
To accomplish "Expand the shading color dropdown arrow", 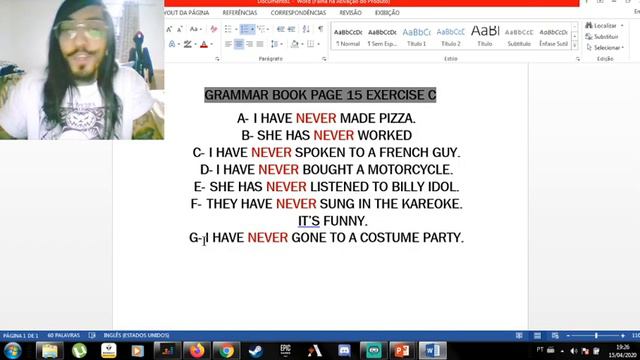I will pos(302,44).
